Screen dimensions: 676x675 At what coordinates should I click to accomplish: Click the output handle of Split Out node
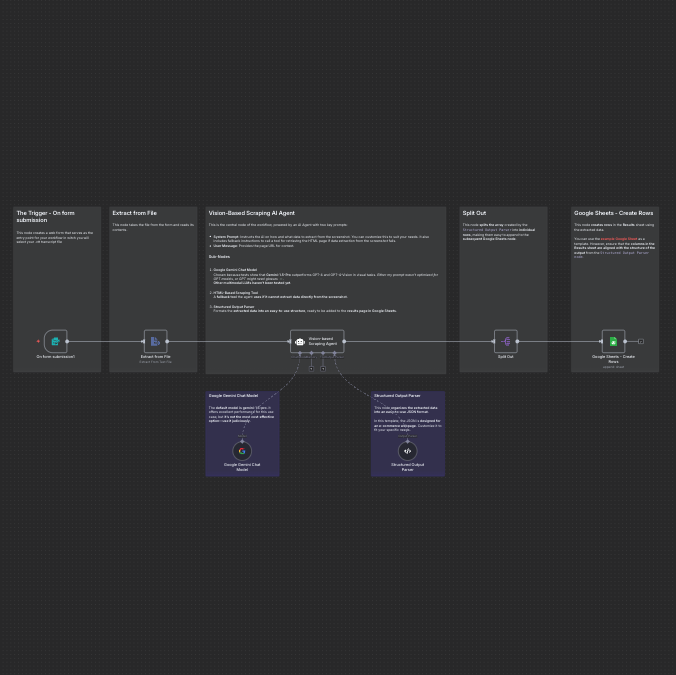pos(518,341)
